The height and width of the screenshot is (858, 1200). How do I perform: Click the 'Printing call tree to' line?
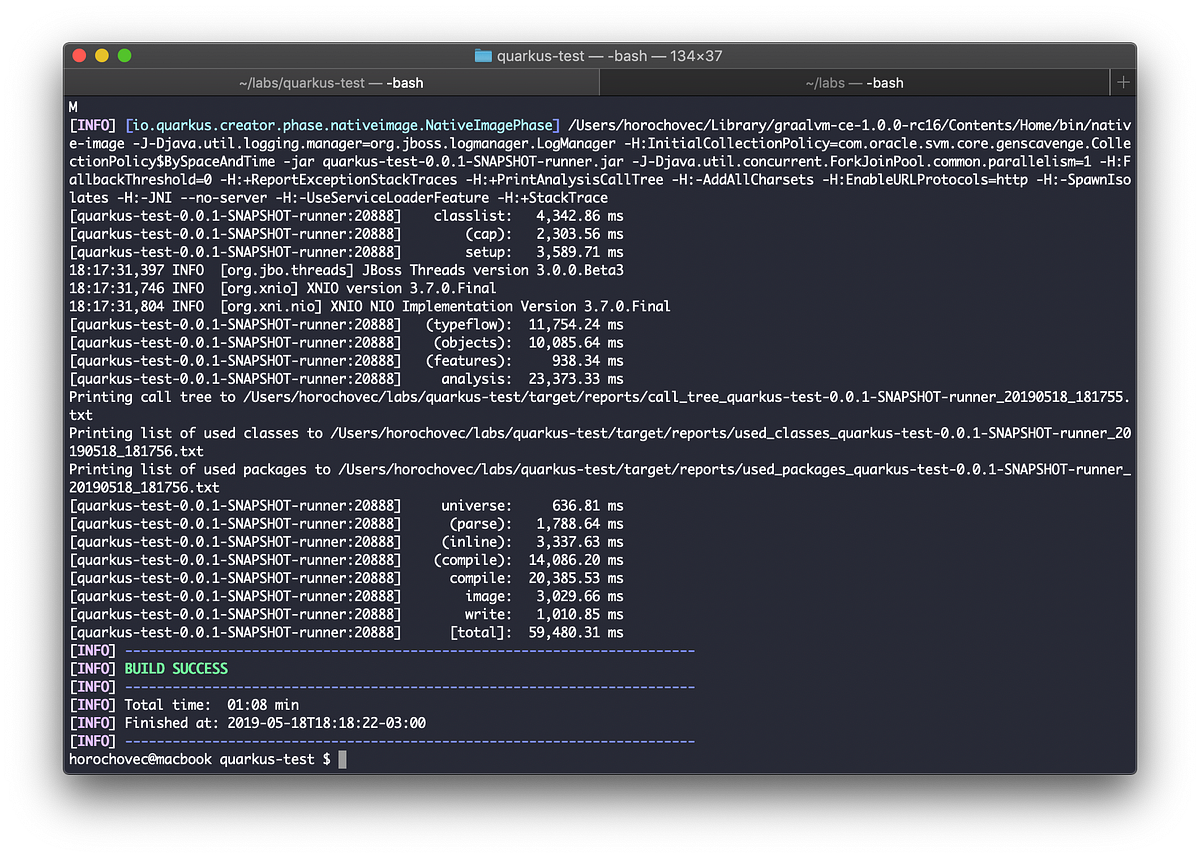tap(600, 406)
